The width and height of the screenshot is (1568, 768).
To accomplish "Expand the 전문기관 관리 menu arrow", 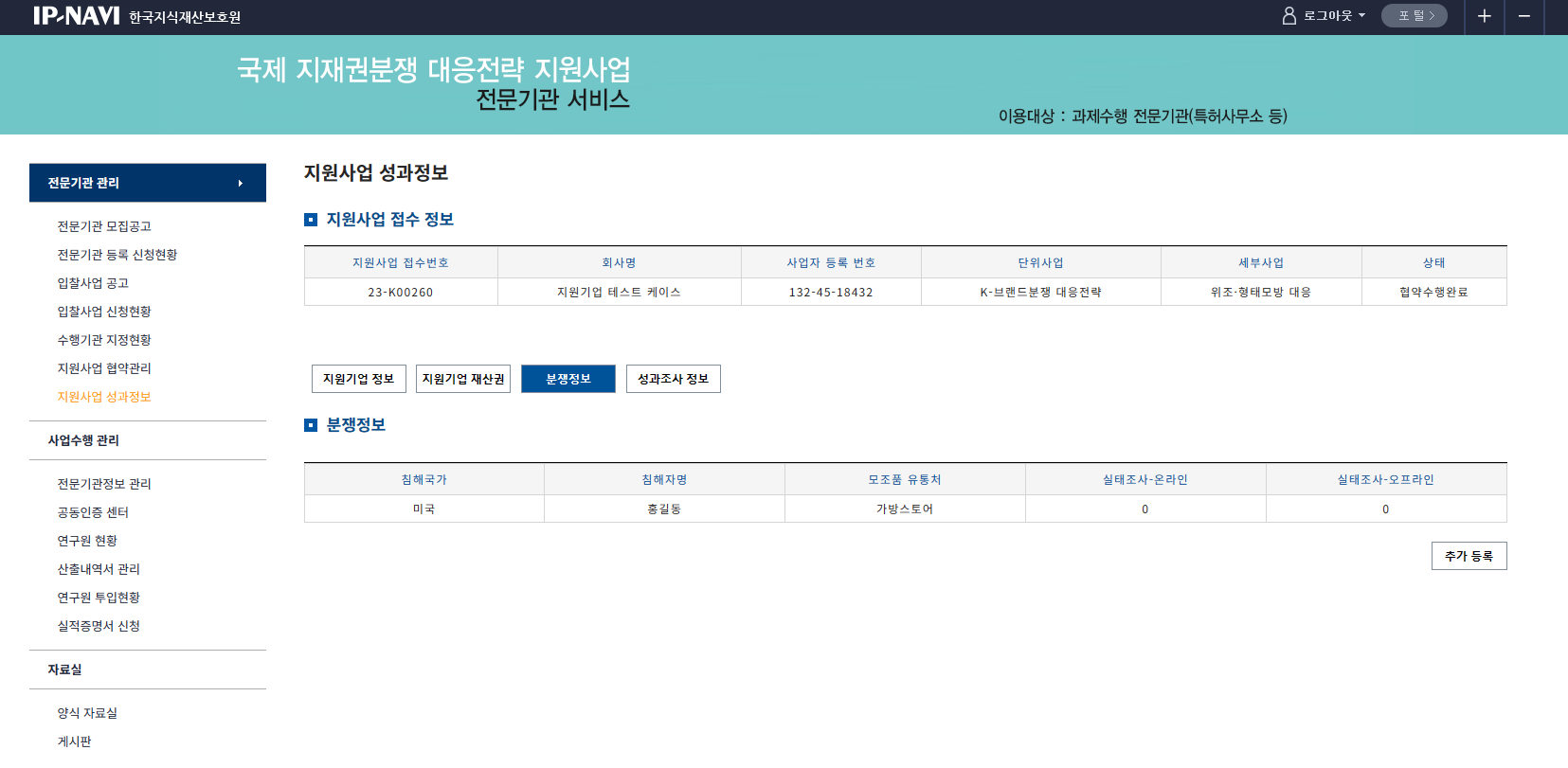I will point(241,184).
